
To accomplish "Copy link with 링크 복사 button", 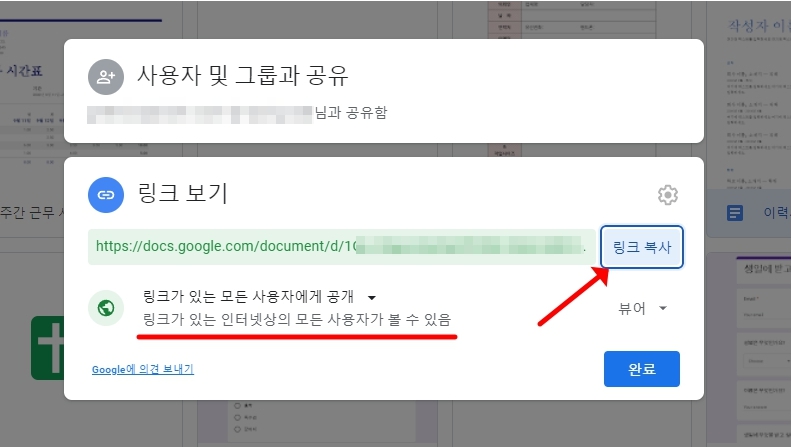I will [x=641, y=247].
